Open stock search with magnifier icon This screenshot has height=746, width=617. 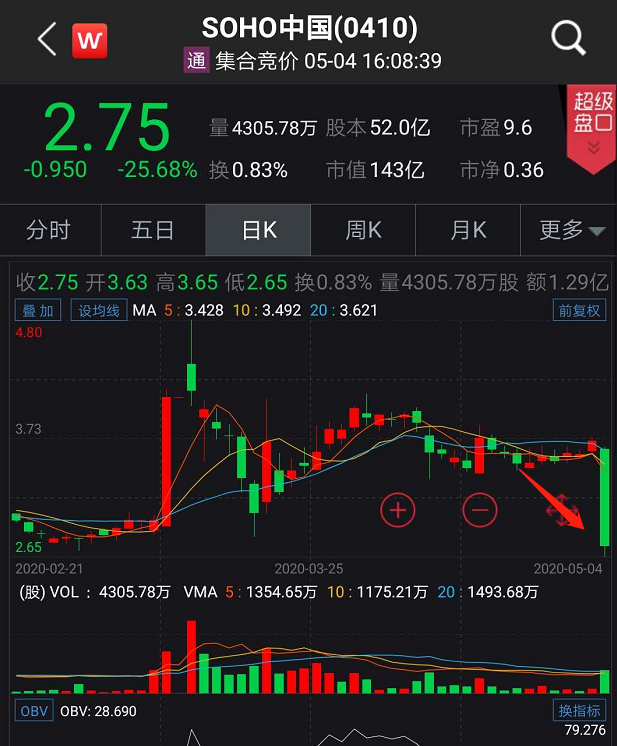(568, 38)
